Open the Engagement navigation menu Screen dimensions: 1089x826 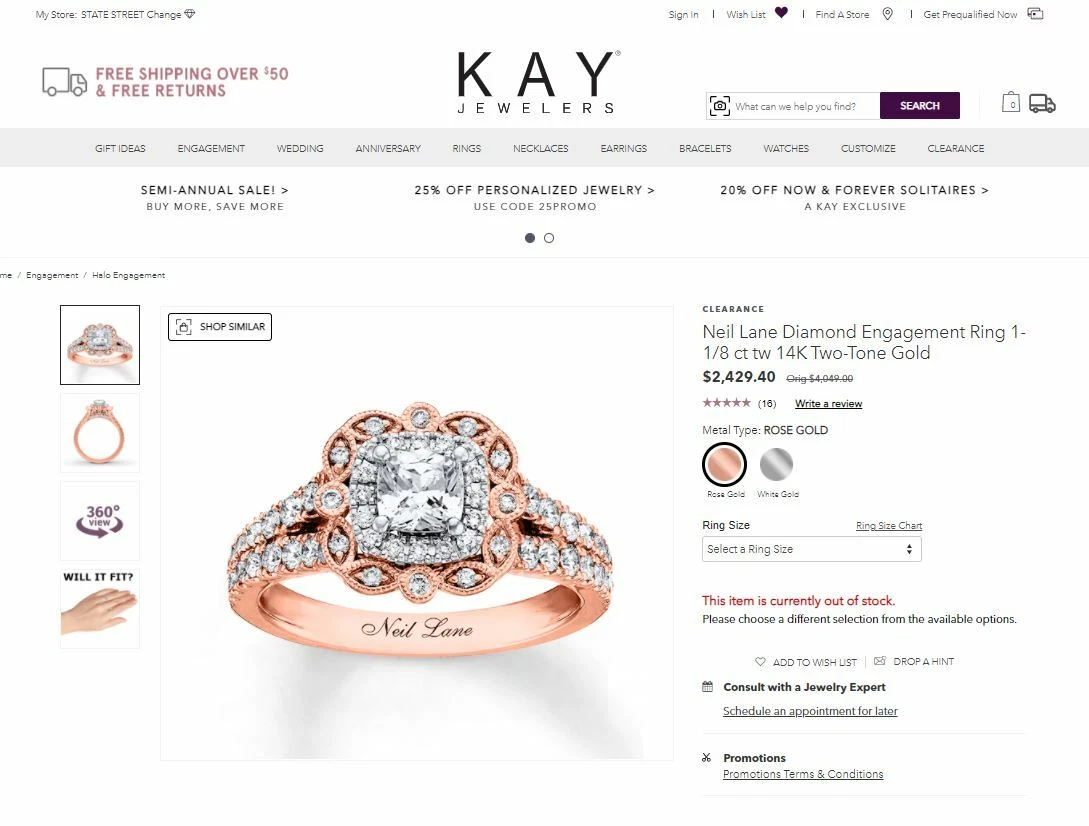pos(211,148)
